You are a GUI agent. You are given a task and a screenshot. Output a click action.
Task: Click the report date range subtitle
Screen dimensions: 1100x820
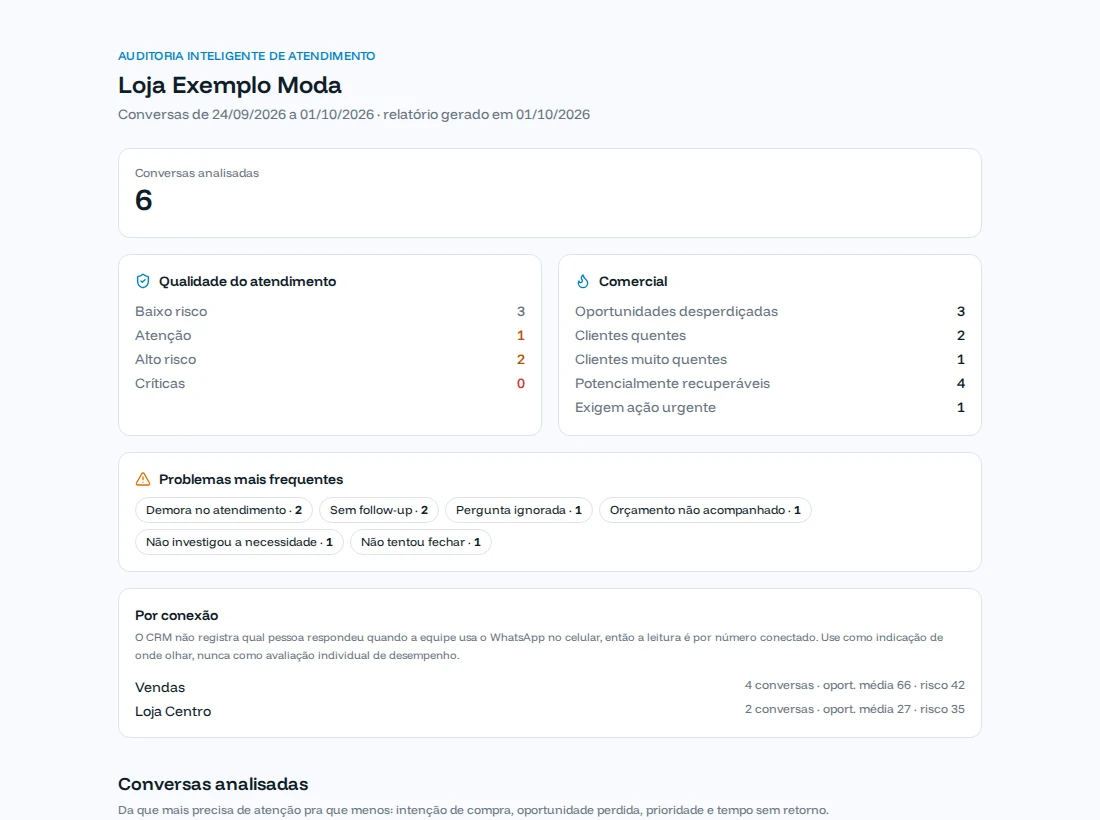point(354,114)
